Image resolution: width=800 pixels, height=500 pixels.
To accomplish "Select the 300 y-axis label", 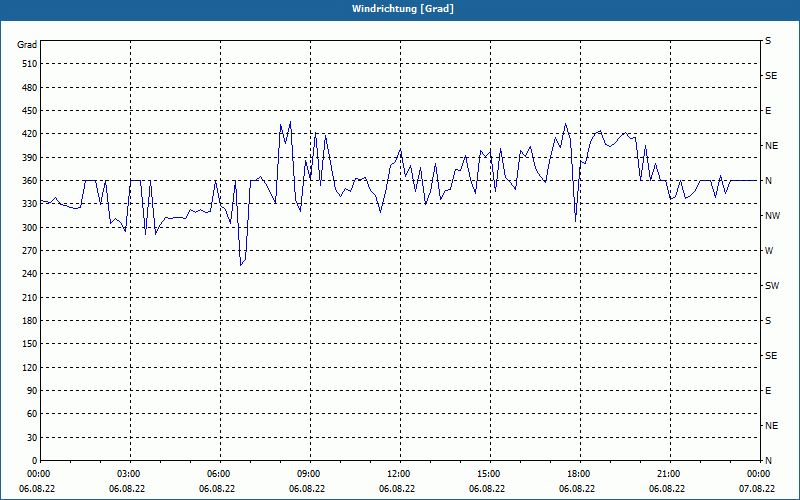I will point(30,228).
